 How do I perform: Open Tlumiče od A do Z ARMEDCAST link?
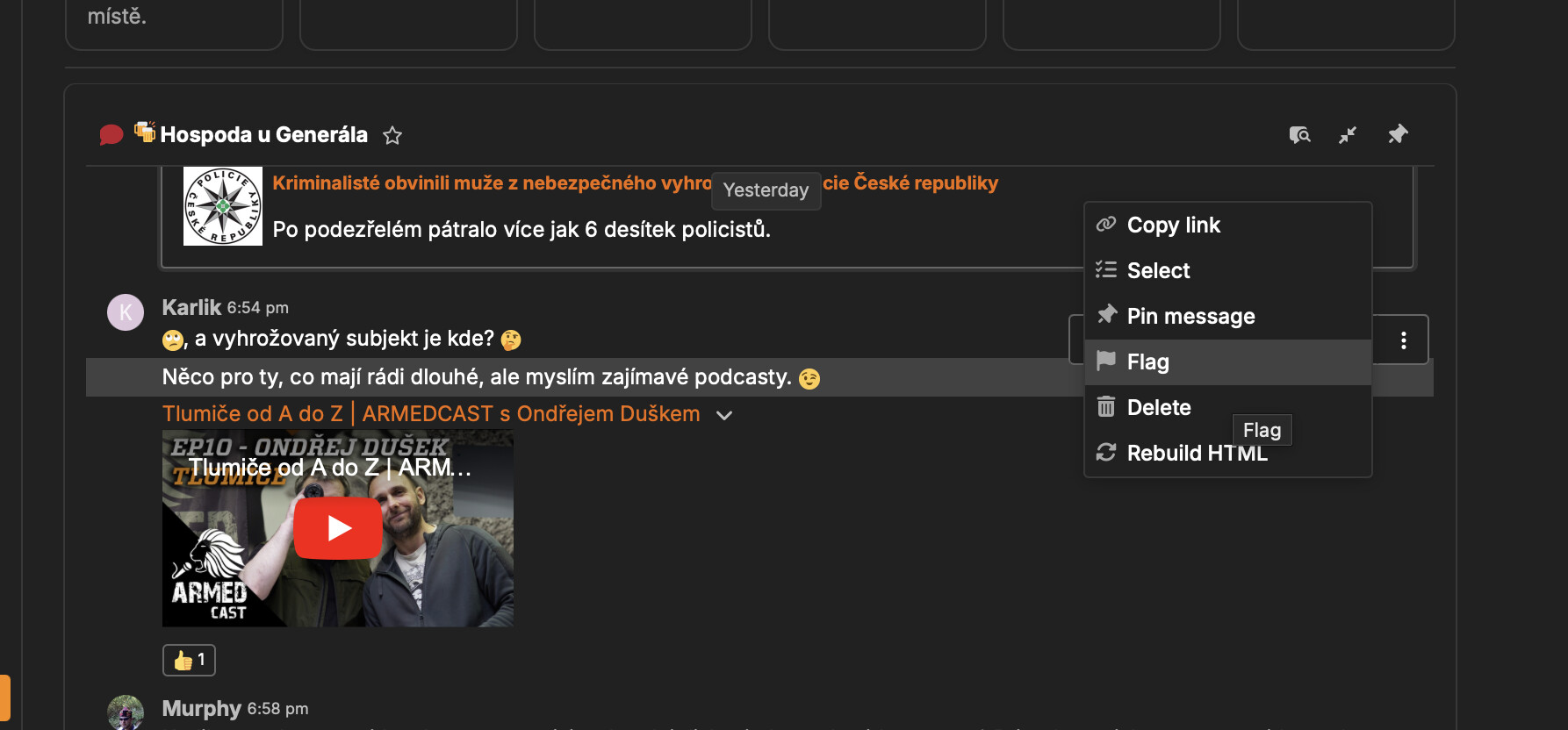click(431, 414)
